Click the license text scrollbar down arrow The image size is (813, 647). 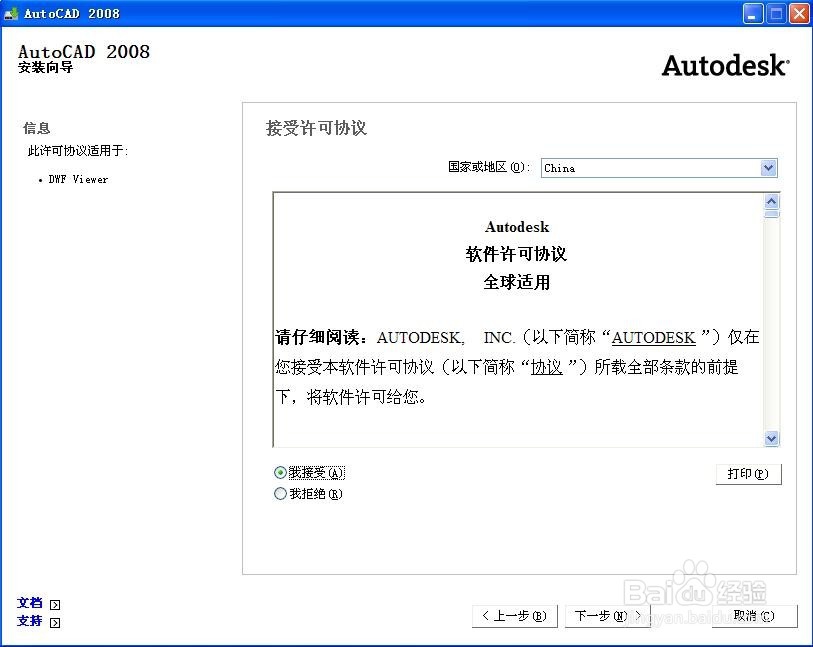[772, 439]
